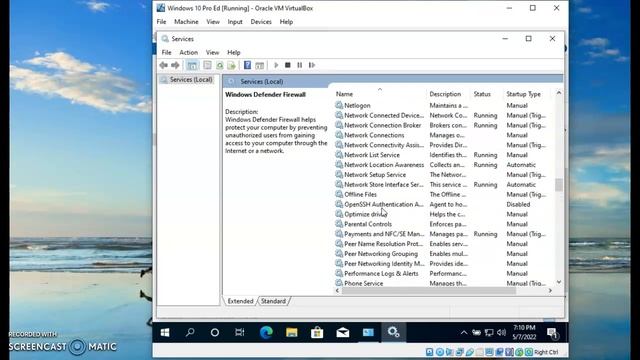Switch to the Extended tab
The height and width of the screenshot is (360, 640).
(x=240, y=301)
